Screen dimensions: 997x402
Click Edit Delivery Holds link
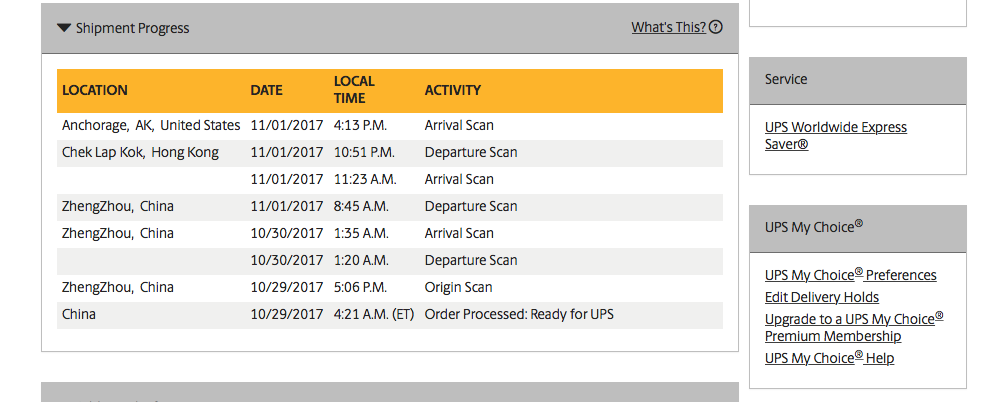click(x=822, y=297)
